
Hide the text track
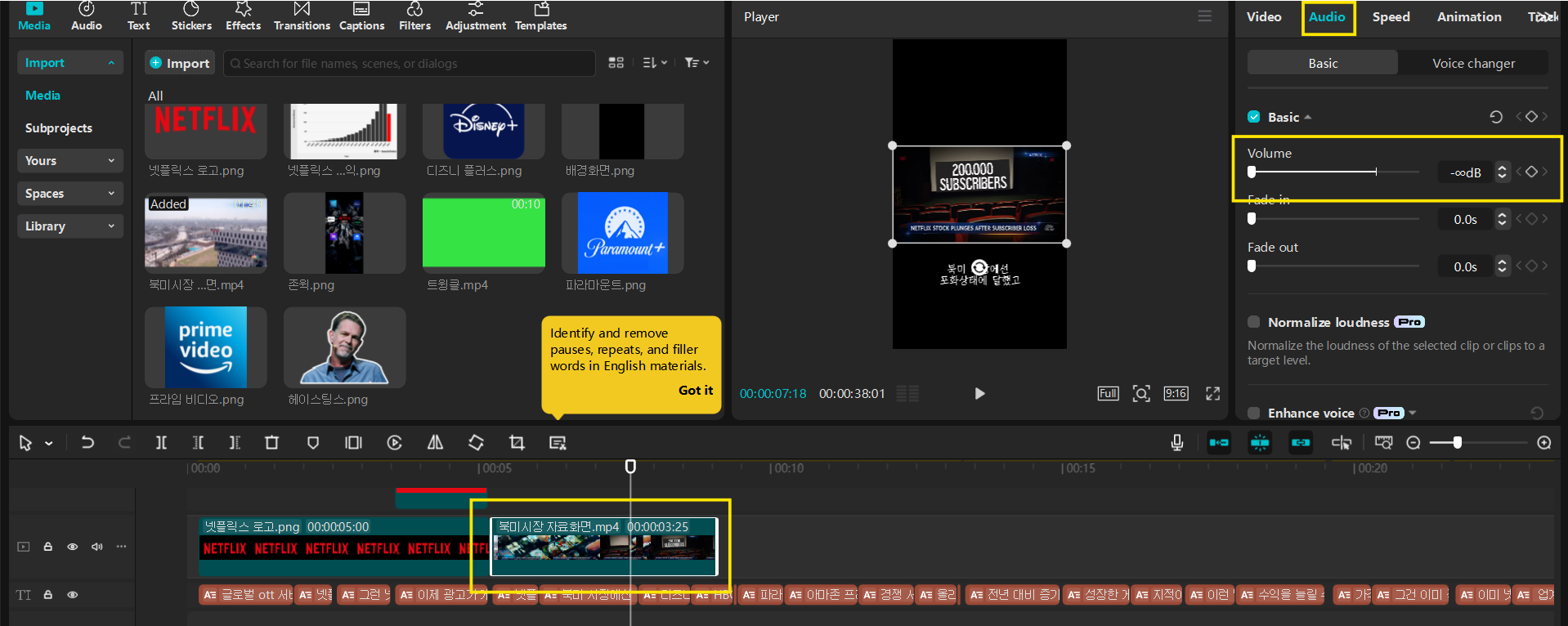point(72,595)
